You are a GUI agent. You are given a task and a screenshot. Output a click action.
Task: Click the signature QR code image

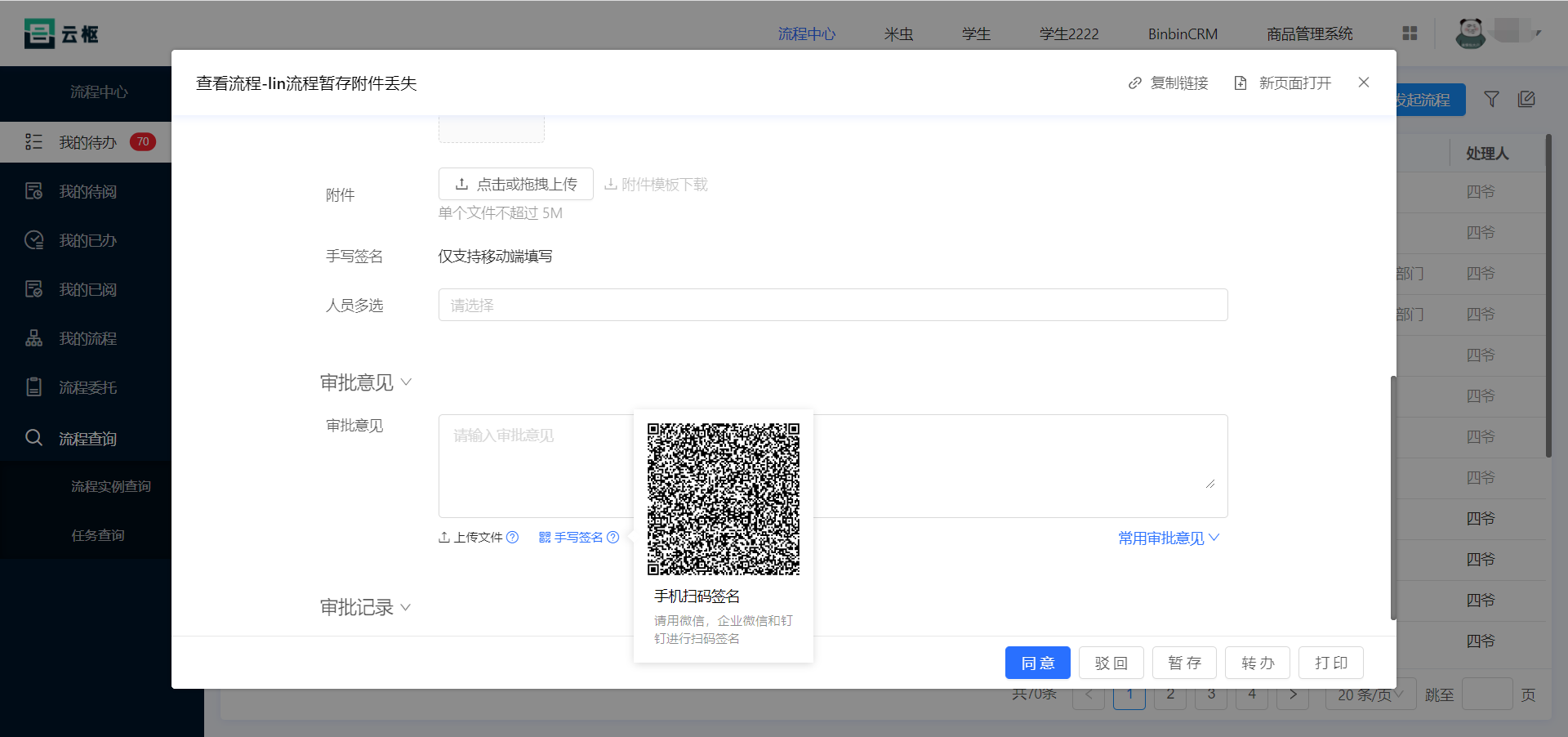point(724,499)
